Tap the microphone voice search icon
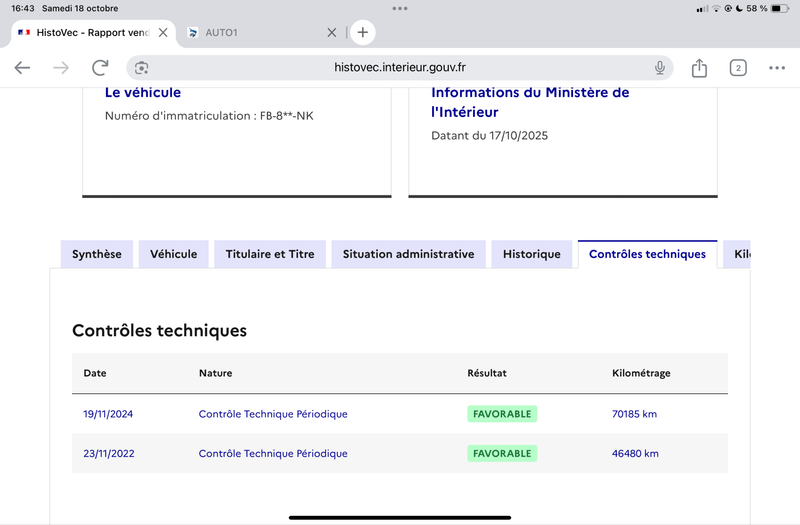This screenshot has height=525, width=800. [x=660, y=68]
